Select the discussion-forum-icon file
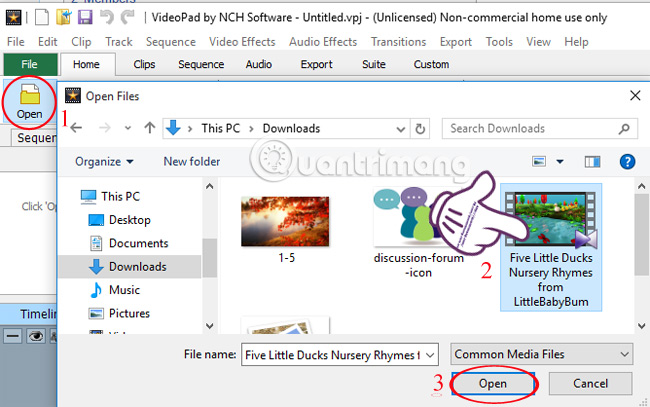This screenshot has width=650, height=407. pyautogui.click(x=419, y=233)
